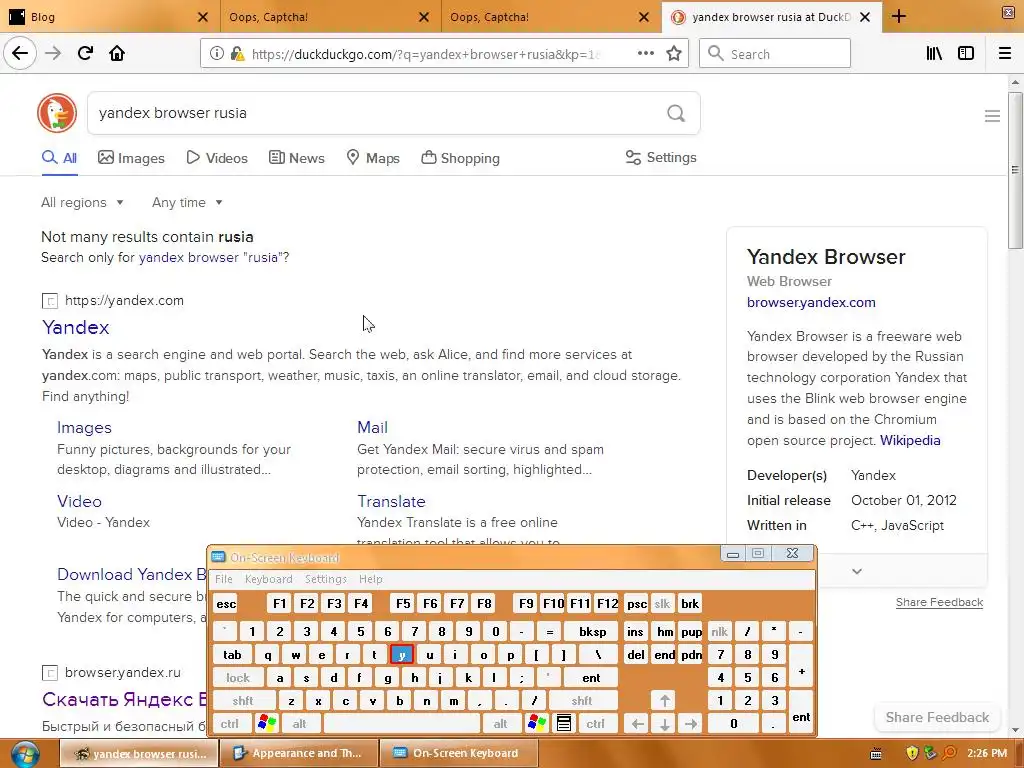Click the Firefox Search input field
Screen dimensions: 1024x768
[775, 54]
